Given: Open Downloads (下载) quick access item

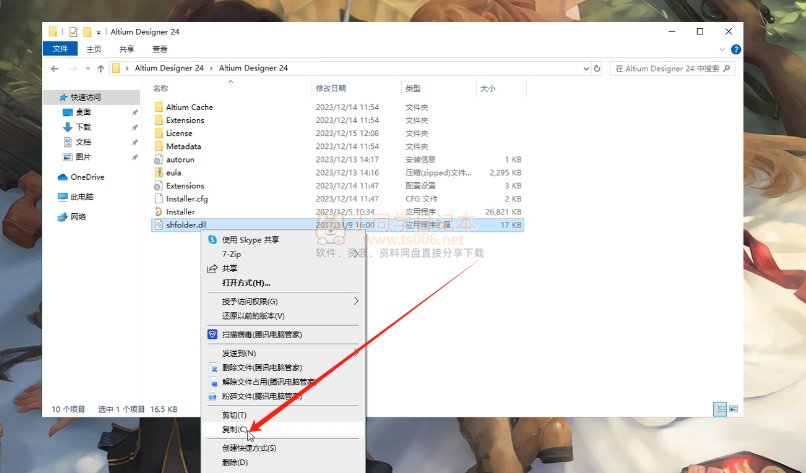Looking at the screenshot, I should click(x=77, y=126).
